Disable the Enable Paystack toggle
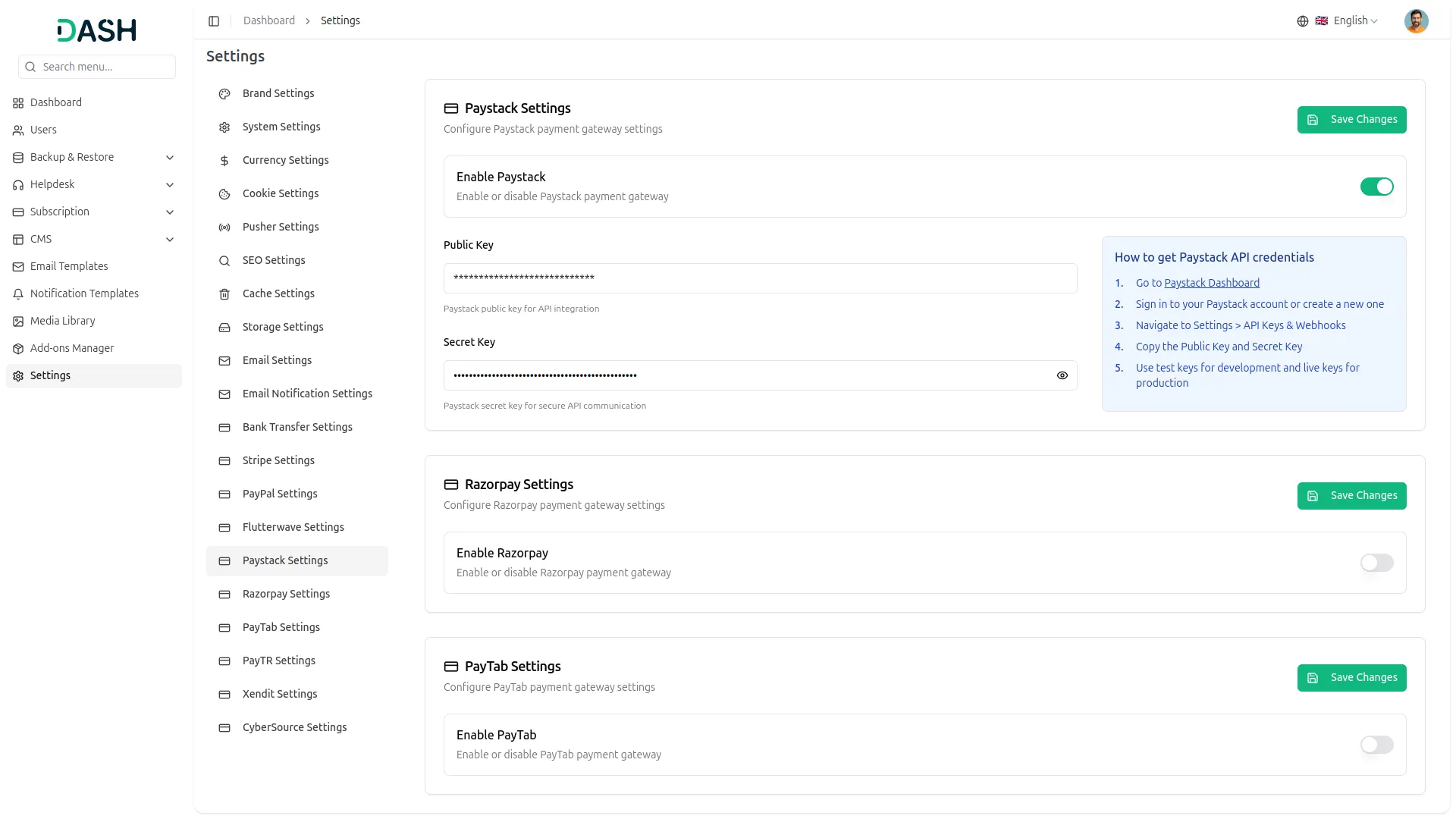 [1376, 187]
